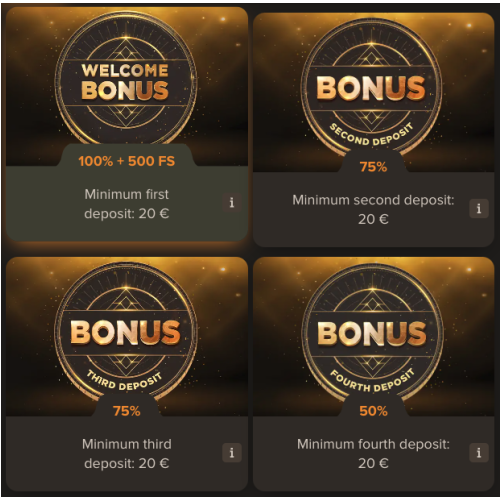Click 'Minimum third deposit: 20 €' text

126,454
